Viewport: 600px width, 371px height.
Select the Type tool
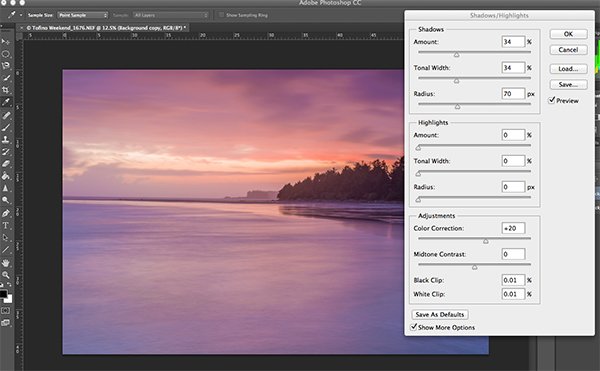tap(5, 225)
